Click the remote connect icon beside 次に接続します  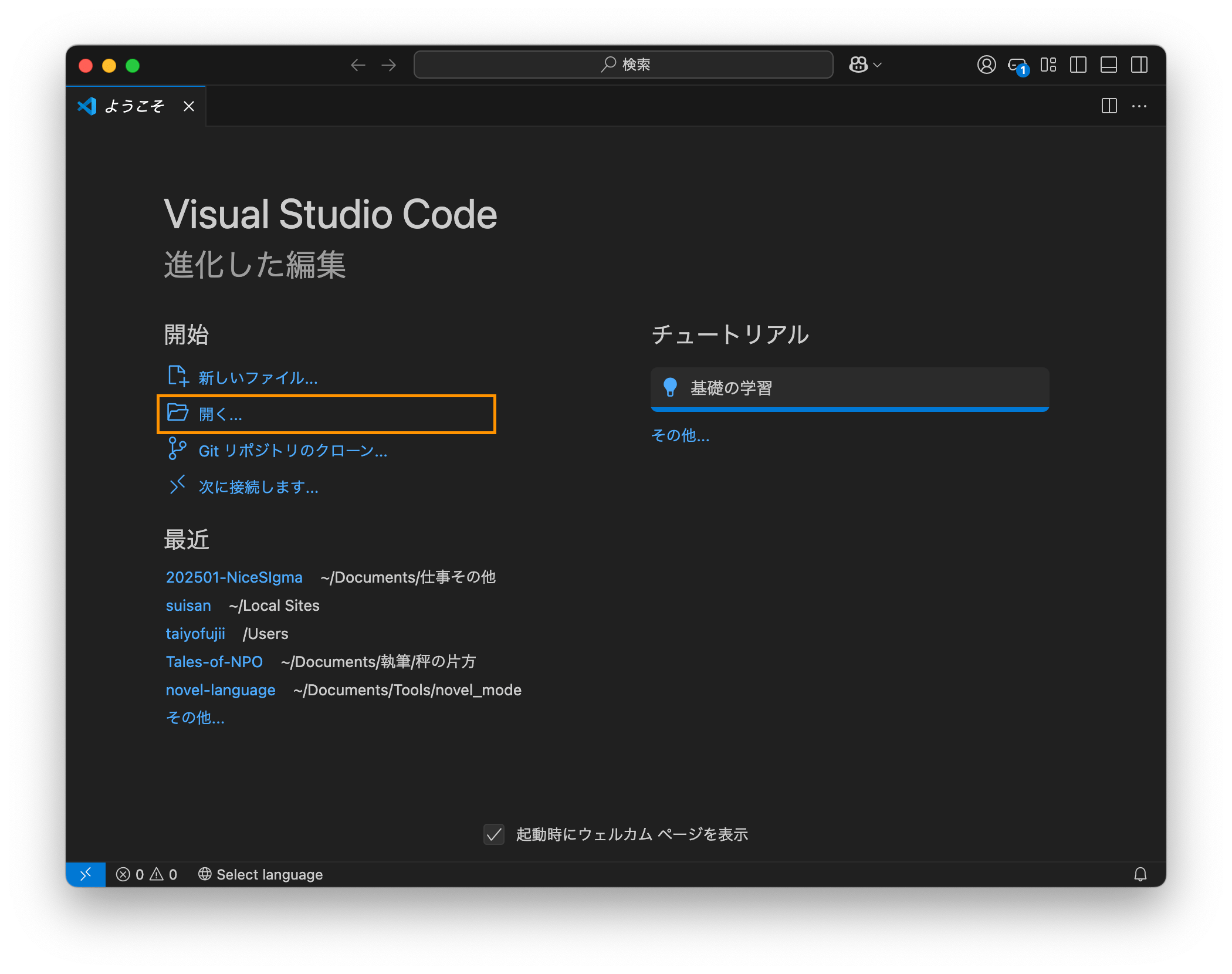pyautogui.click(x=177, y=485)
